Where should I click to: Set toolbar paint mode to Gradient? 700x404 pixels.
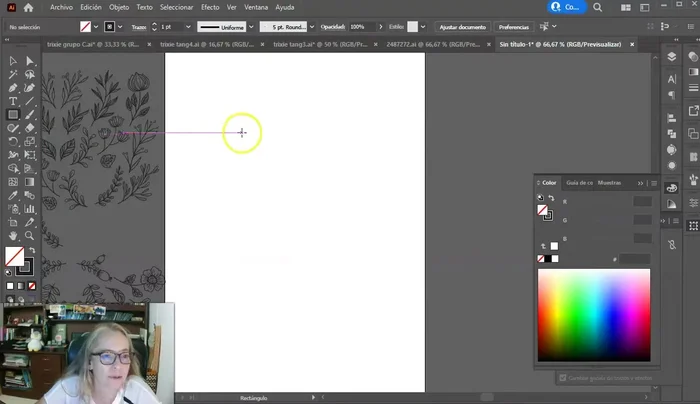[21, 286]
